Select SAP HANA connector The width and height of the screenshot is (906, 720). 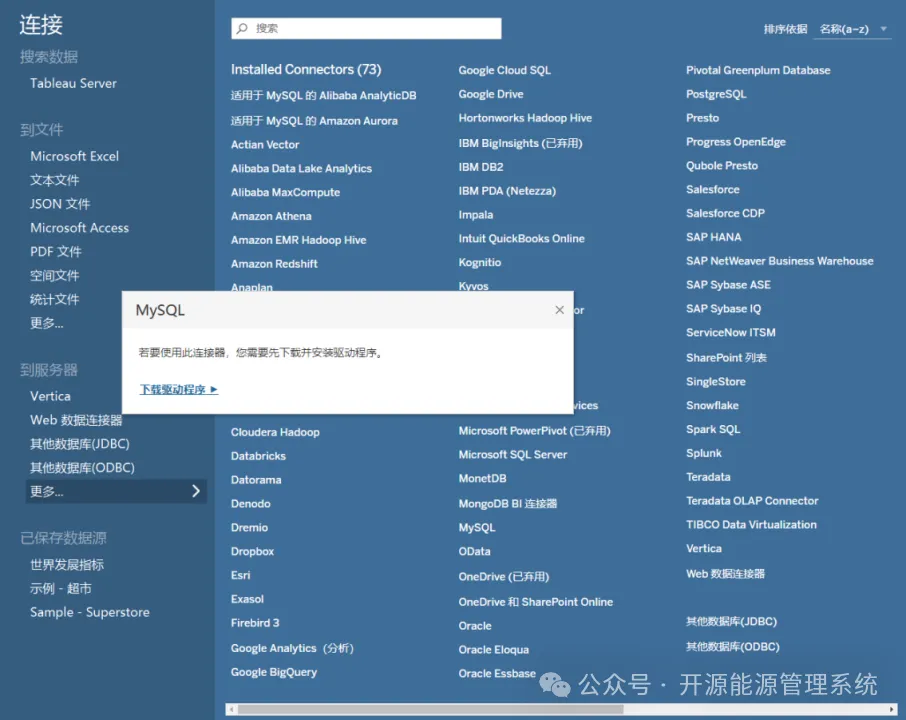(x=714, y=237)
